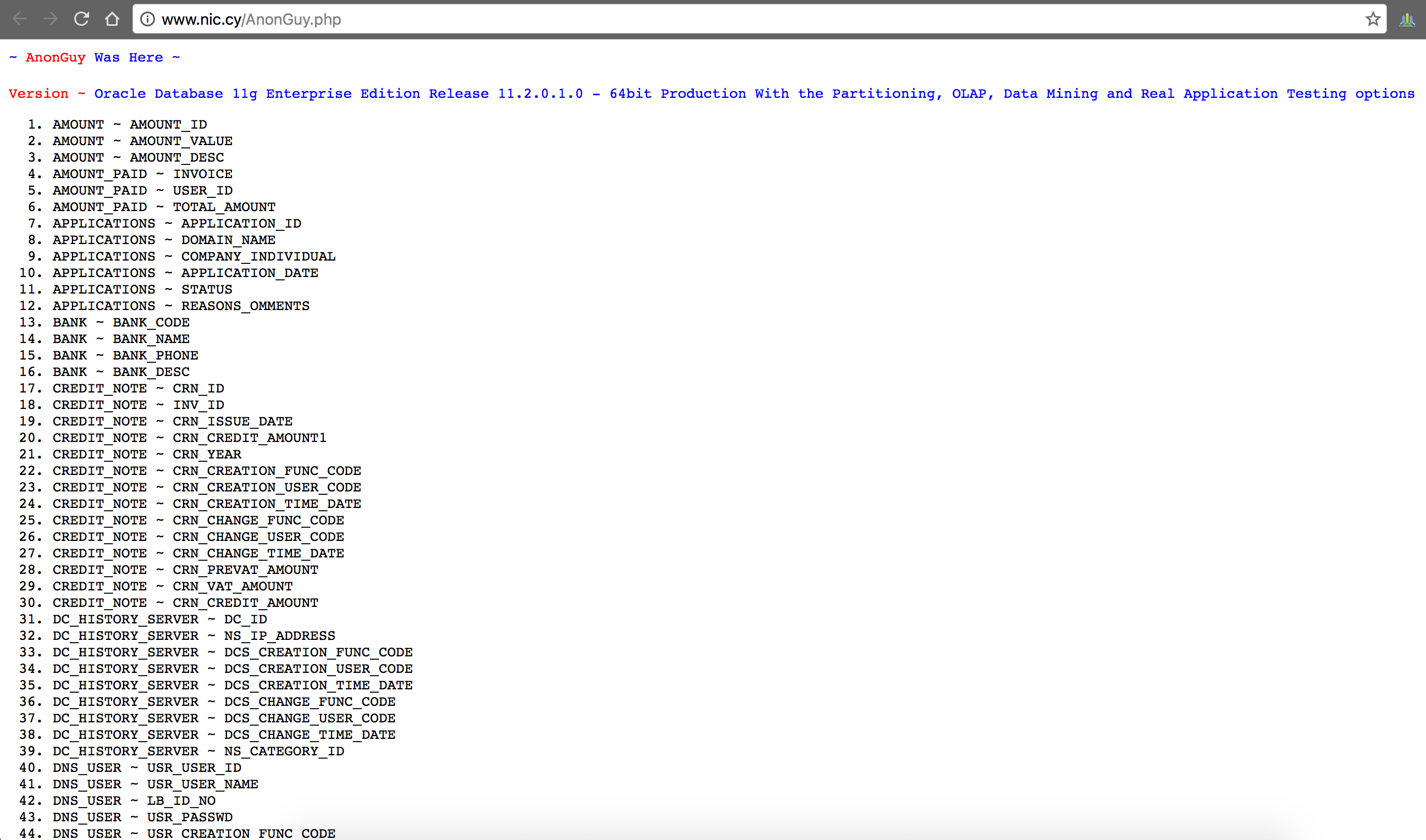Viewport: 1426px width, 840px height.
Task: Click the 'DC_HISTORY_SERVER ~ DC_ID' row
Action: point(159,619)
